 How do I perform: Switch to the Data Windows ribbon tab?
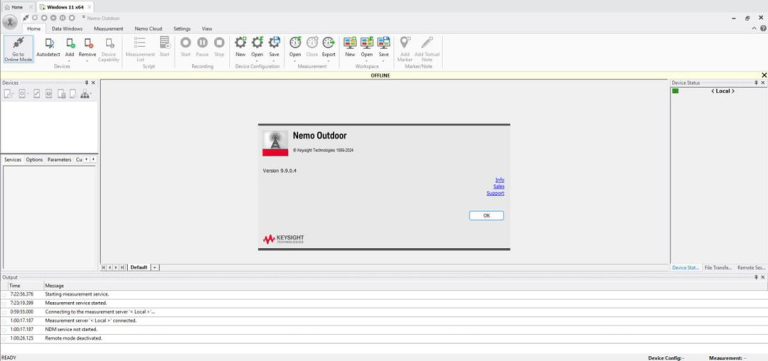click(x=67, y=29)
